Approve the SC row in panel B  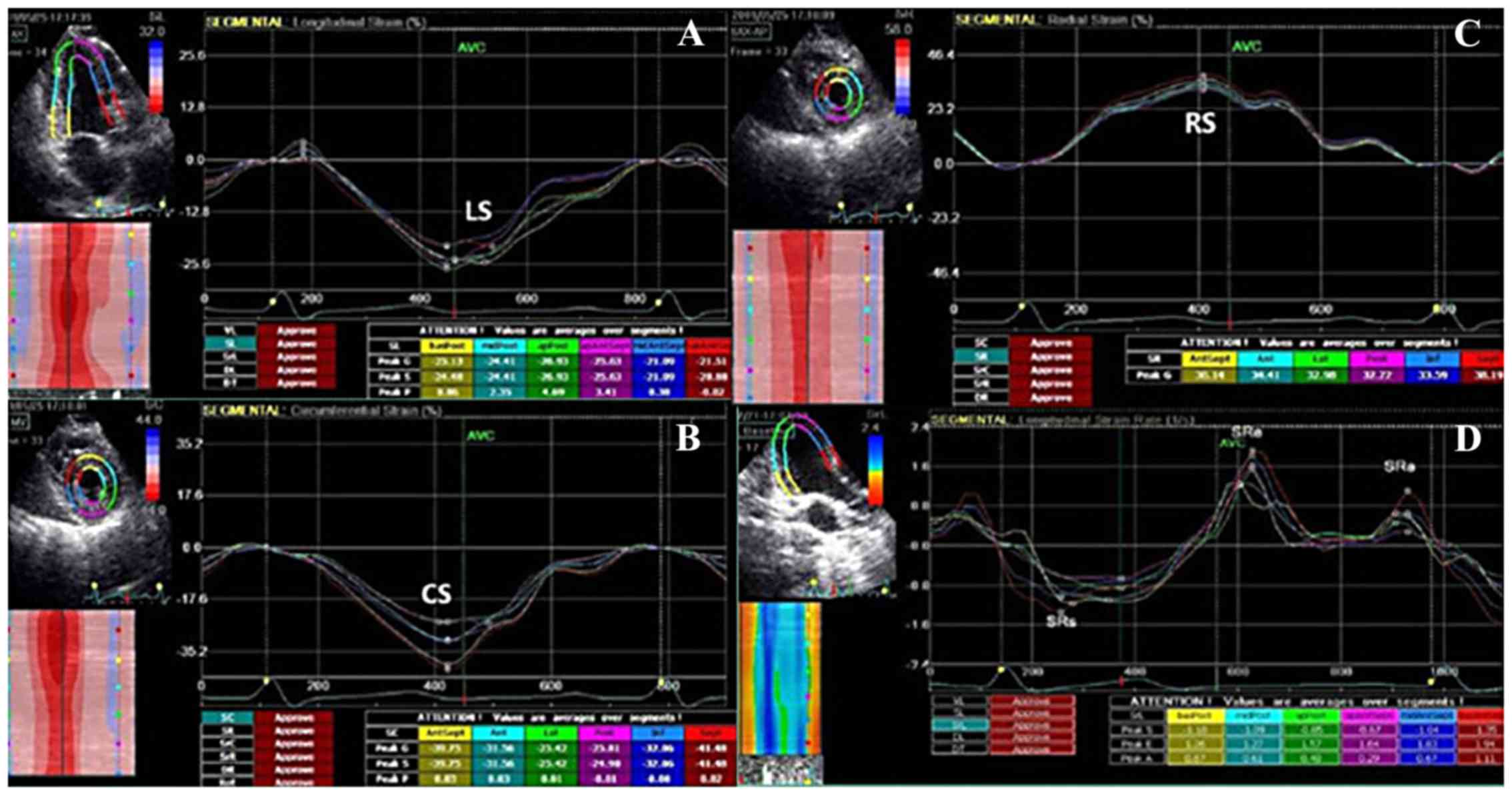coord(294,718)
